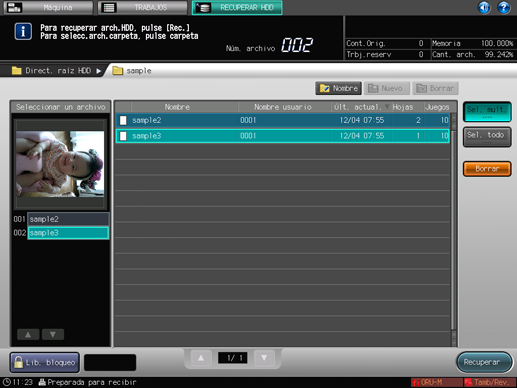Image resolution: width=517 pixels, height=388 pixels.
Task: Select sample3 in the selected files list
Action: pyautogui.click(x=68, y=233)
